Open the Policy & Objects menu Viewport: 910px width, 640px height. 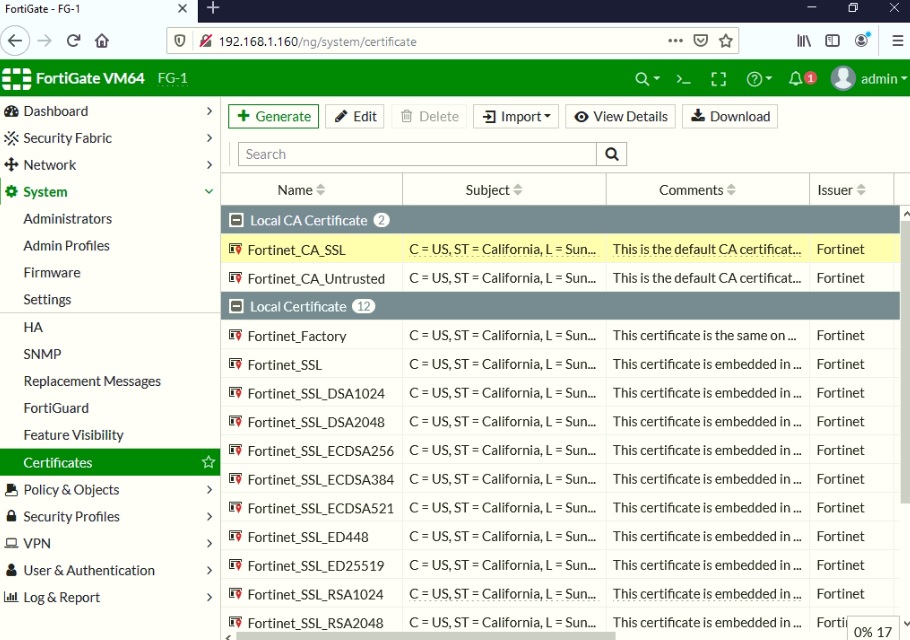coord(70,489)
